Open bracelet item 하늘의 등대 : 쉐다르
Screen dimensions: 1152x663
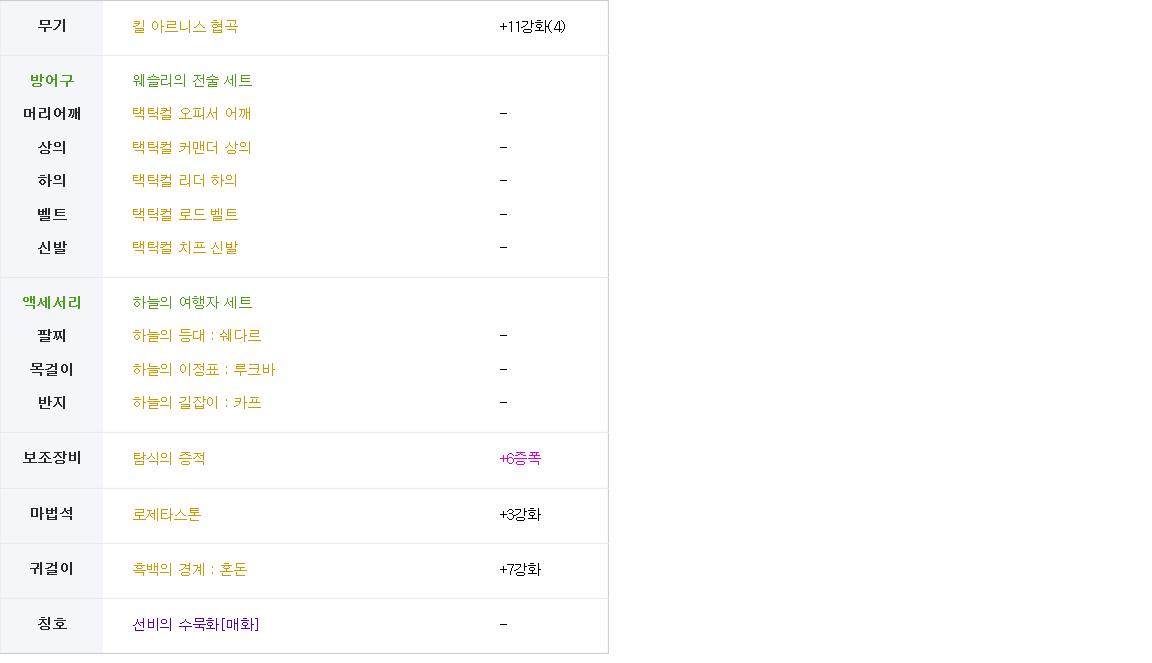[196, 336]
